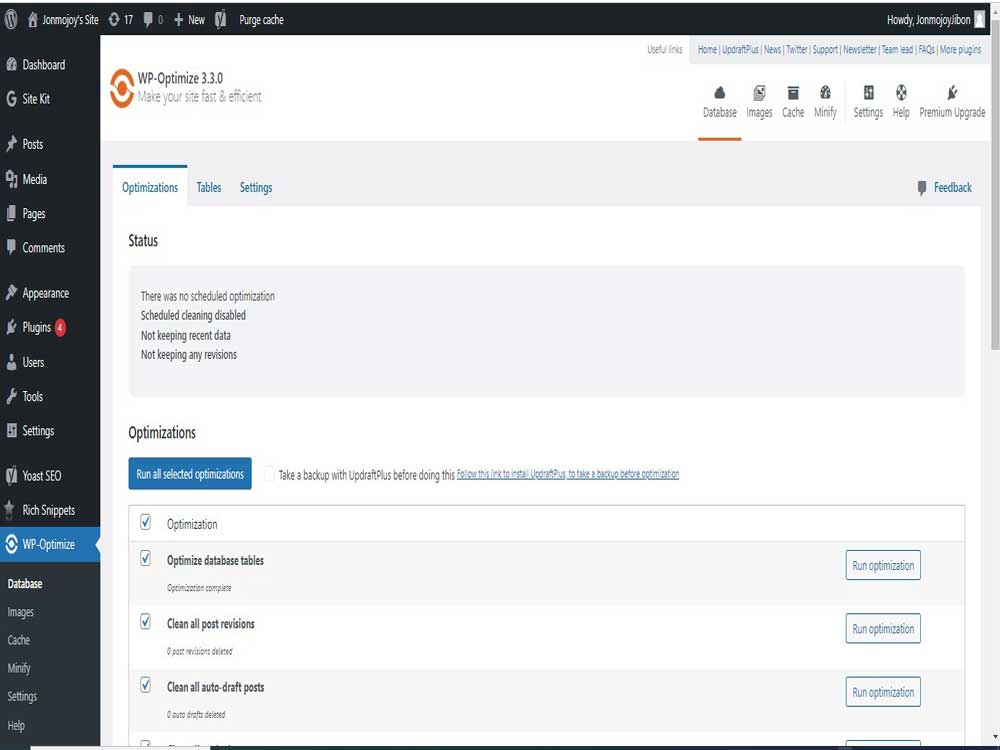Follow Support useful link
The width and height of the screenshot is (1000, 750).
(825, 50)
